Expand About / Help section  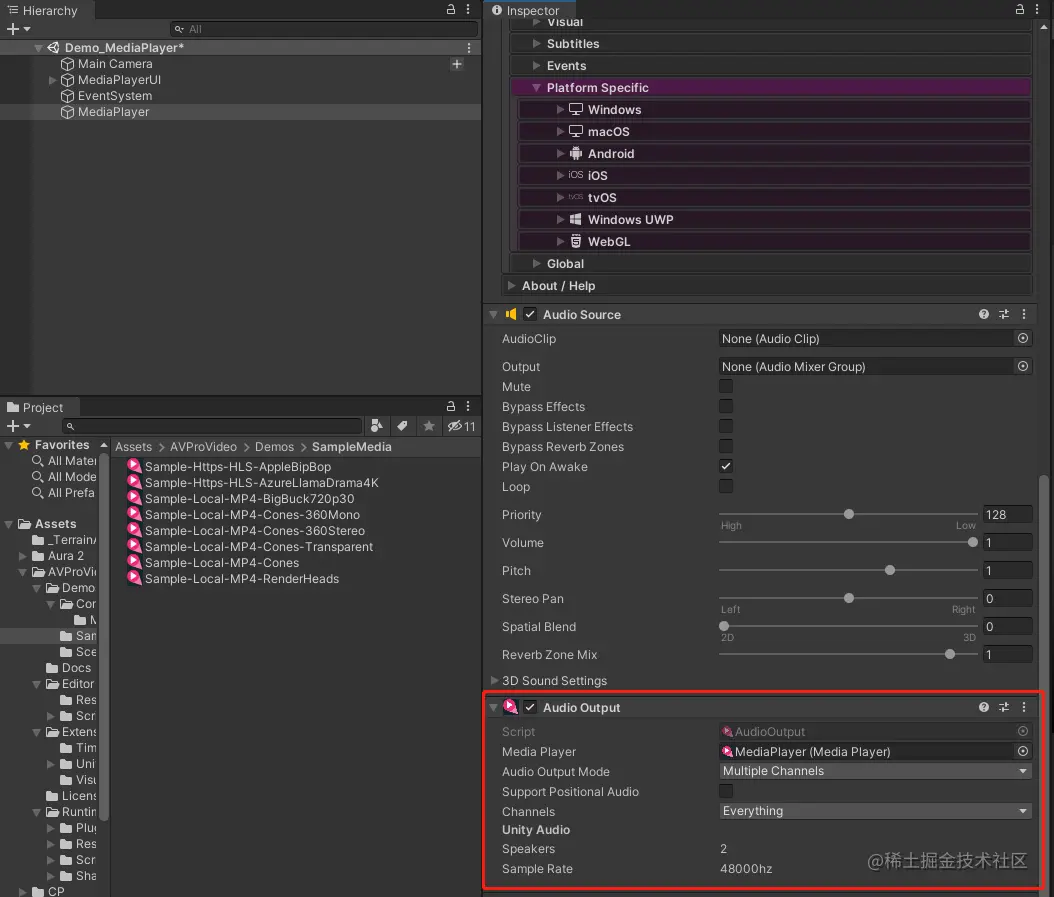[x=512, y=286]
